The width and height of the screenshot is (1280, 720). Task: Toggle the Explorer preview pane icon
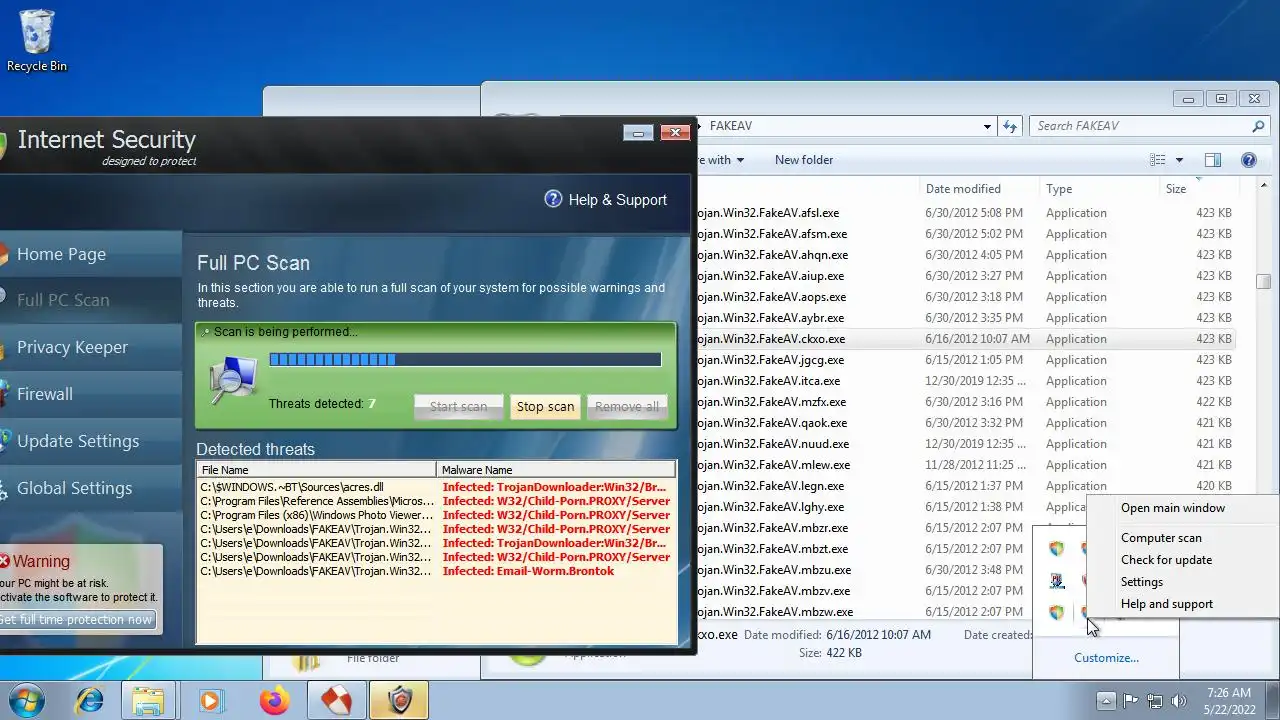[x=1212, y=160]
